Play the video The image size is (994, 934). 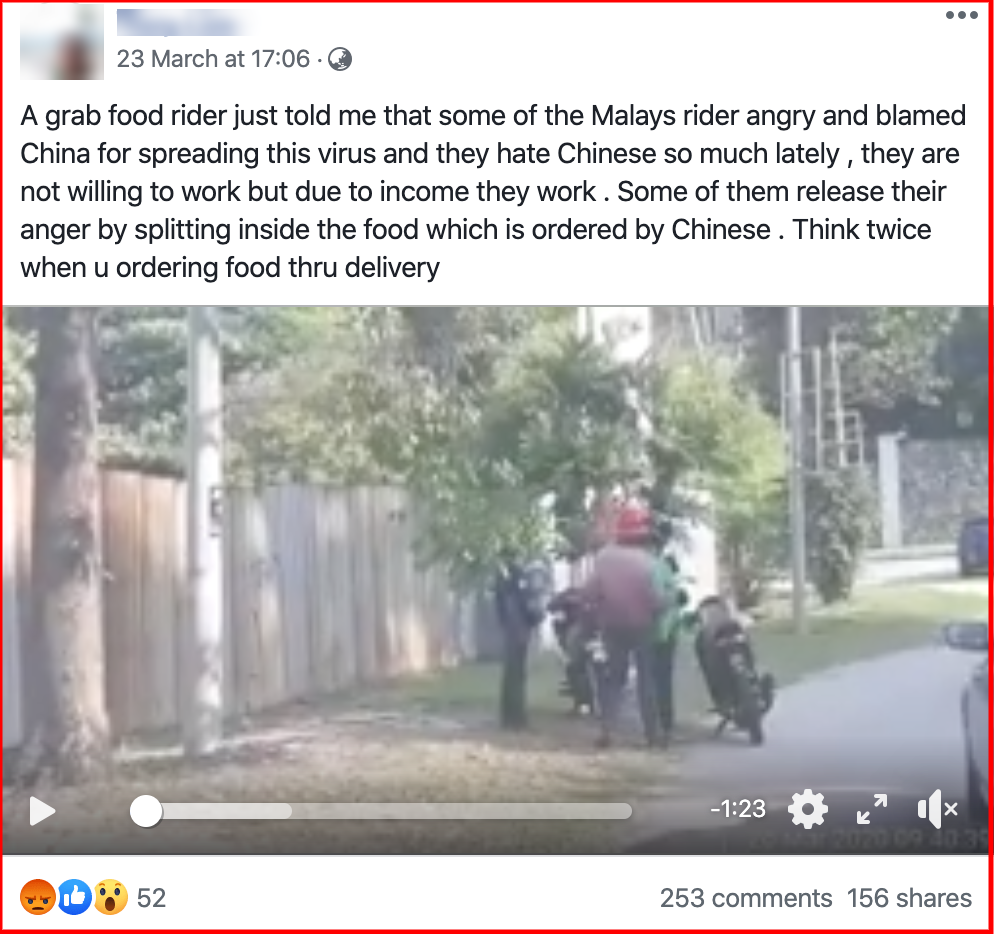[42, 811]
